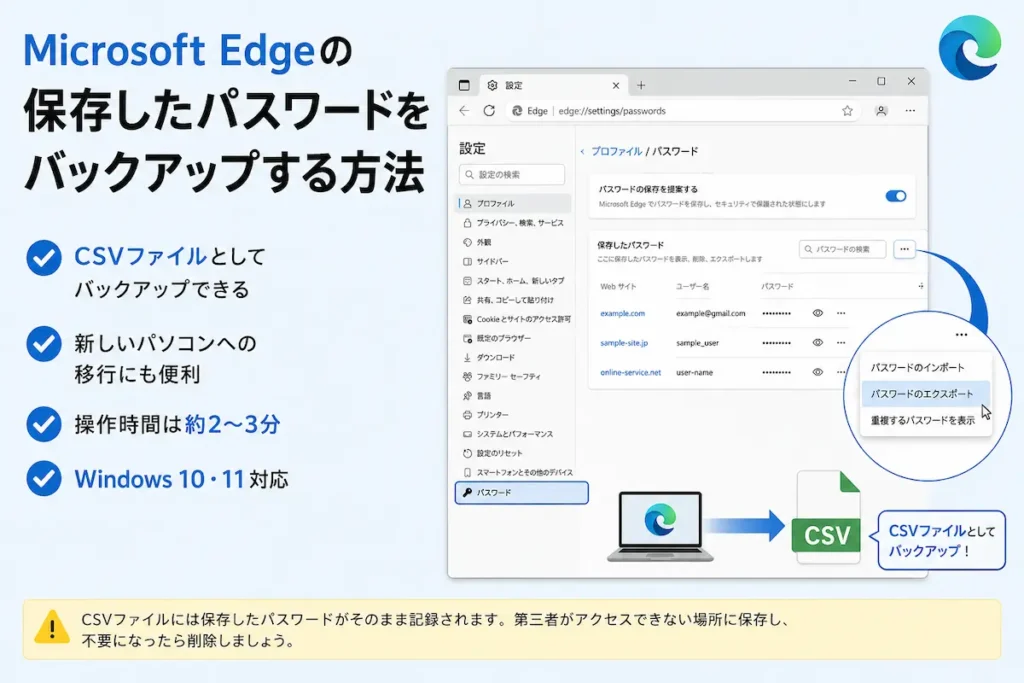Open 共有、コピーして貼り付け settings

508,300
